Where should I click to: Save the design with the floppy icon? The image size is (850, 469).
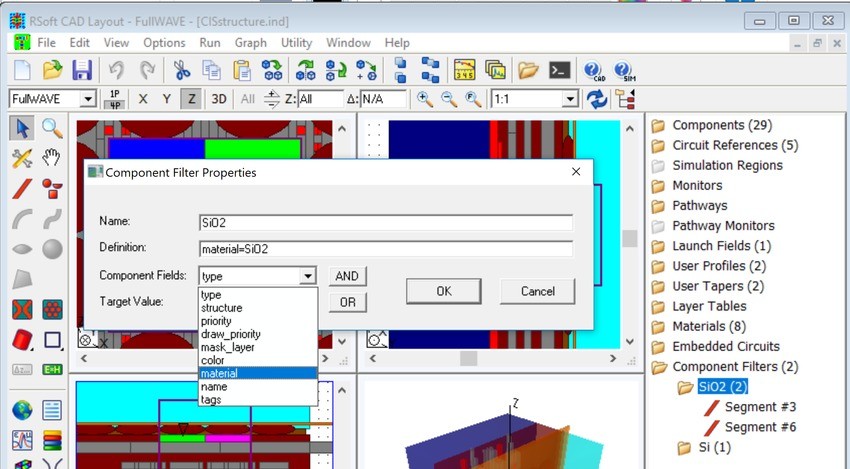point(82,70)
